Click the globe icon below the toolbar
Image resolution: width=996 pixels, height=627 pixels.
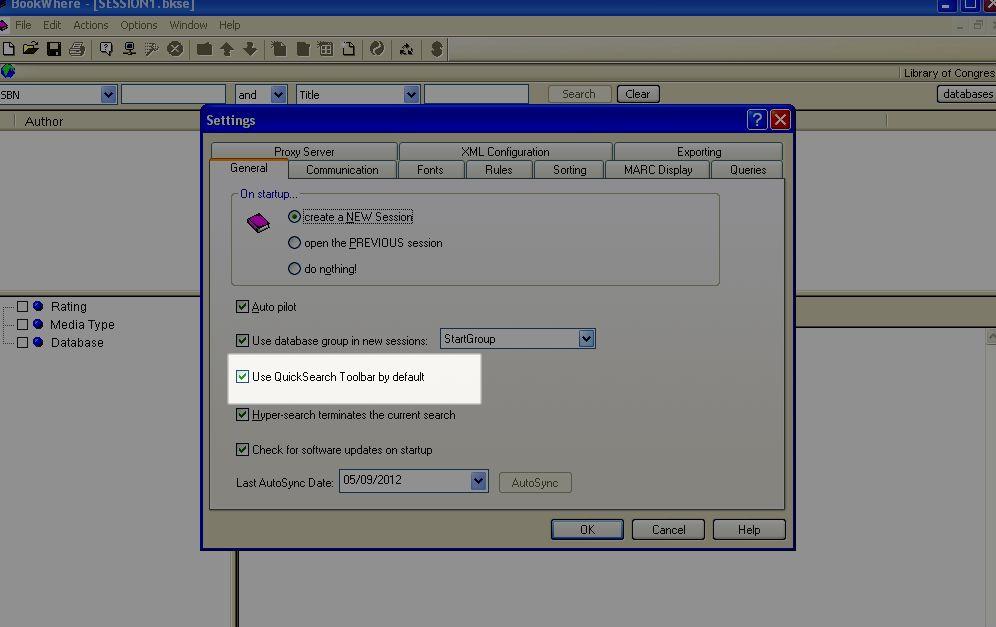pos(8,71)
